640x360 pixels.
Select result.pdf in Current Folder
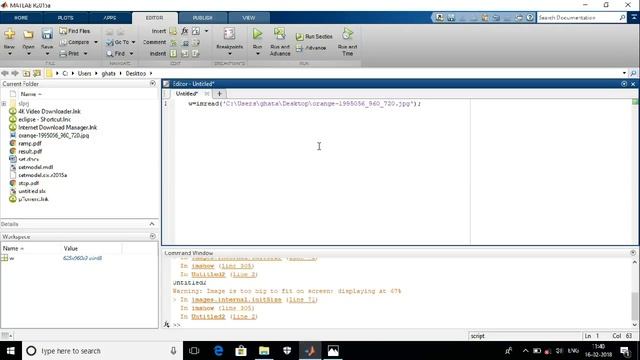(x=30, y=151)
